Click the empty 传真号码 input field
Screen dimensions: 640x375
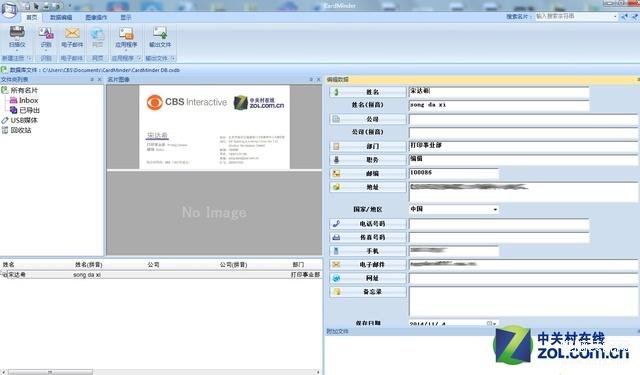click(499, 237)
